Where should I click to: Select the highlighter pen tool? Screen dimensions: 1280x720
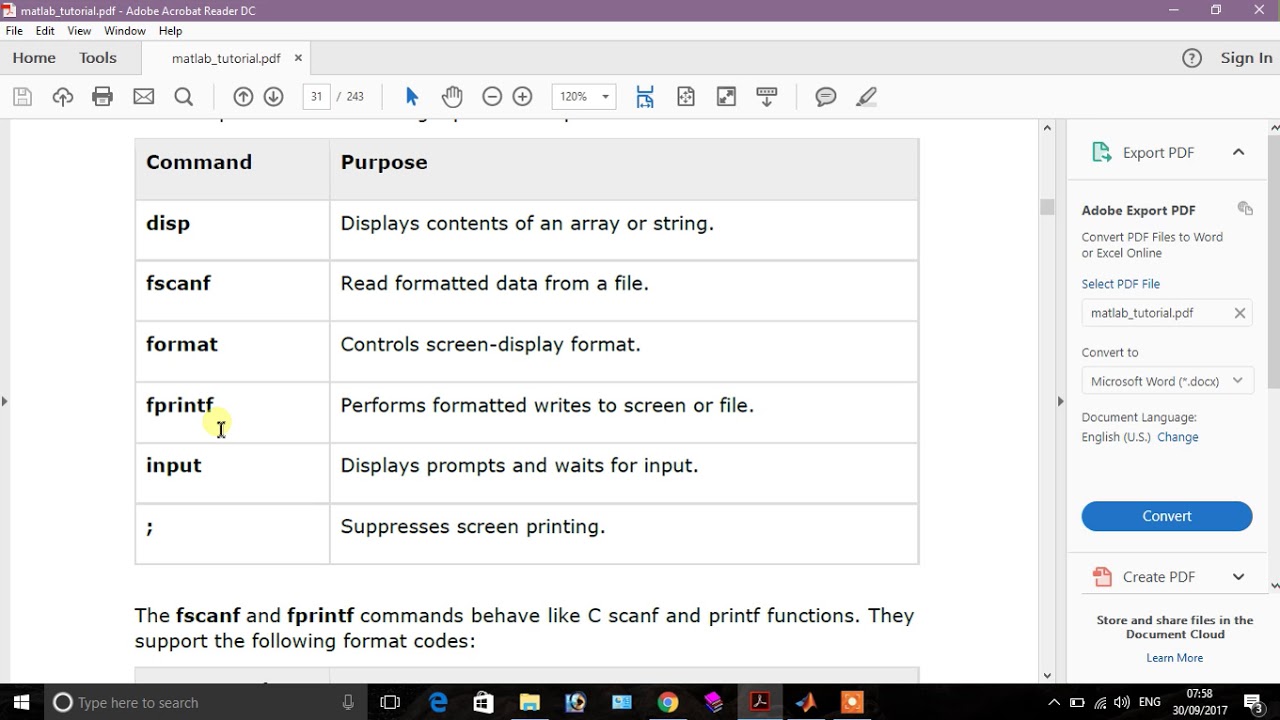pyautogui.click(x=867, y=97)
